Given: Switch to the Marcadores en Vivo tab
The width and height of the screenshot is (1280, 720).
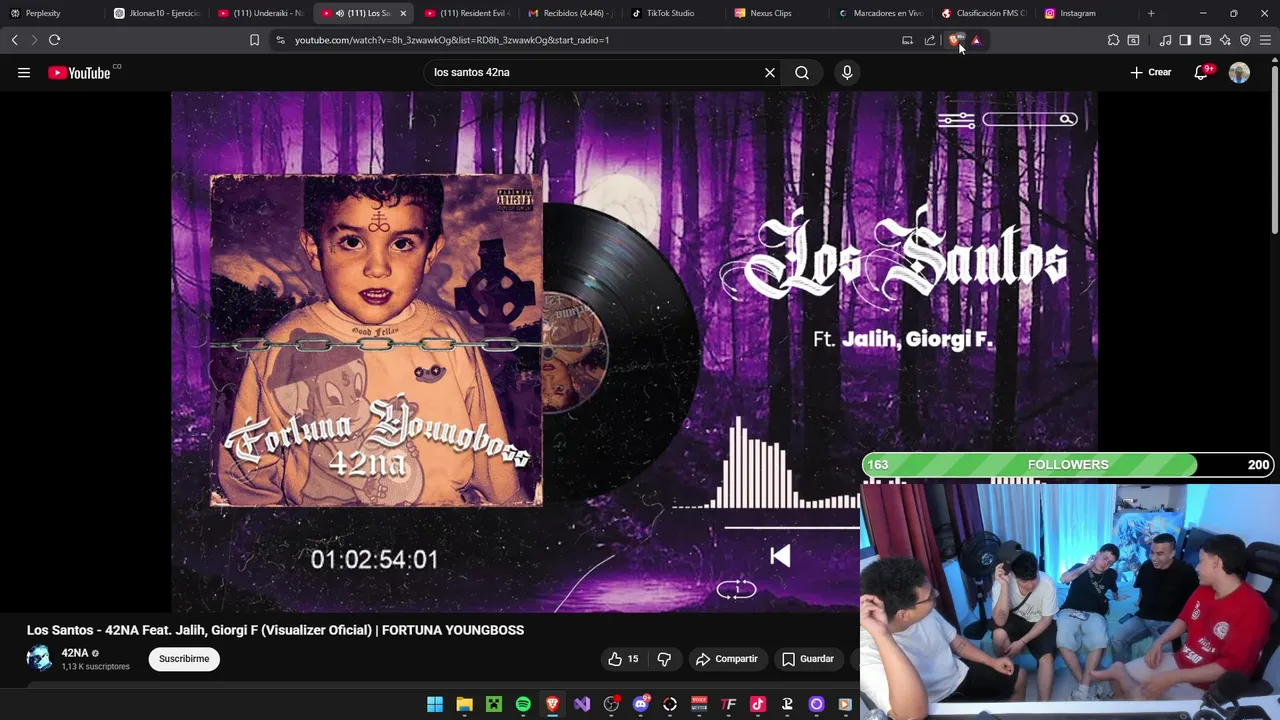Looking at the screenshot, I should click(881, 13).
